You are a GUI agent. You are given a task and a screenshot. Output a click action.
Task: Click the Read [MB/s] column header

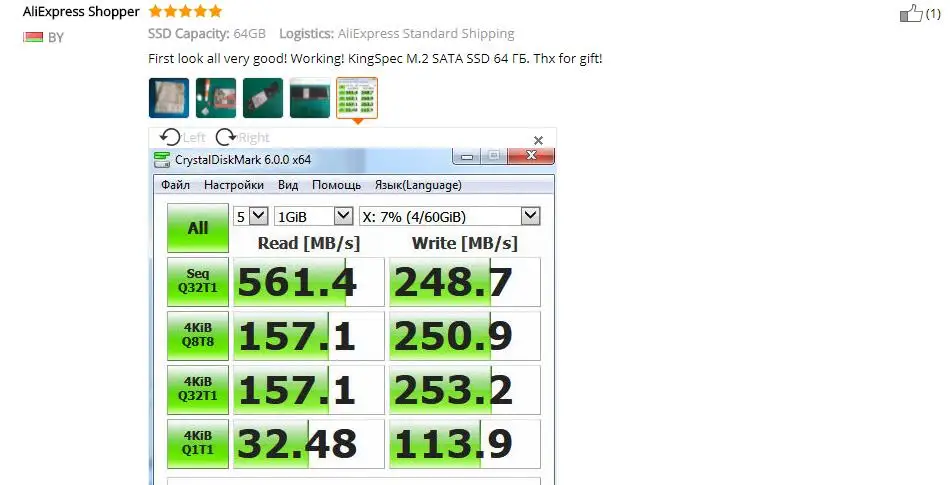(309, 243)
